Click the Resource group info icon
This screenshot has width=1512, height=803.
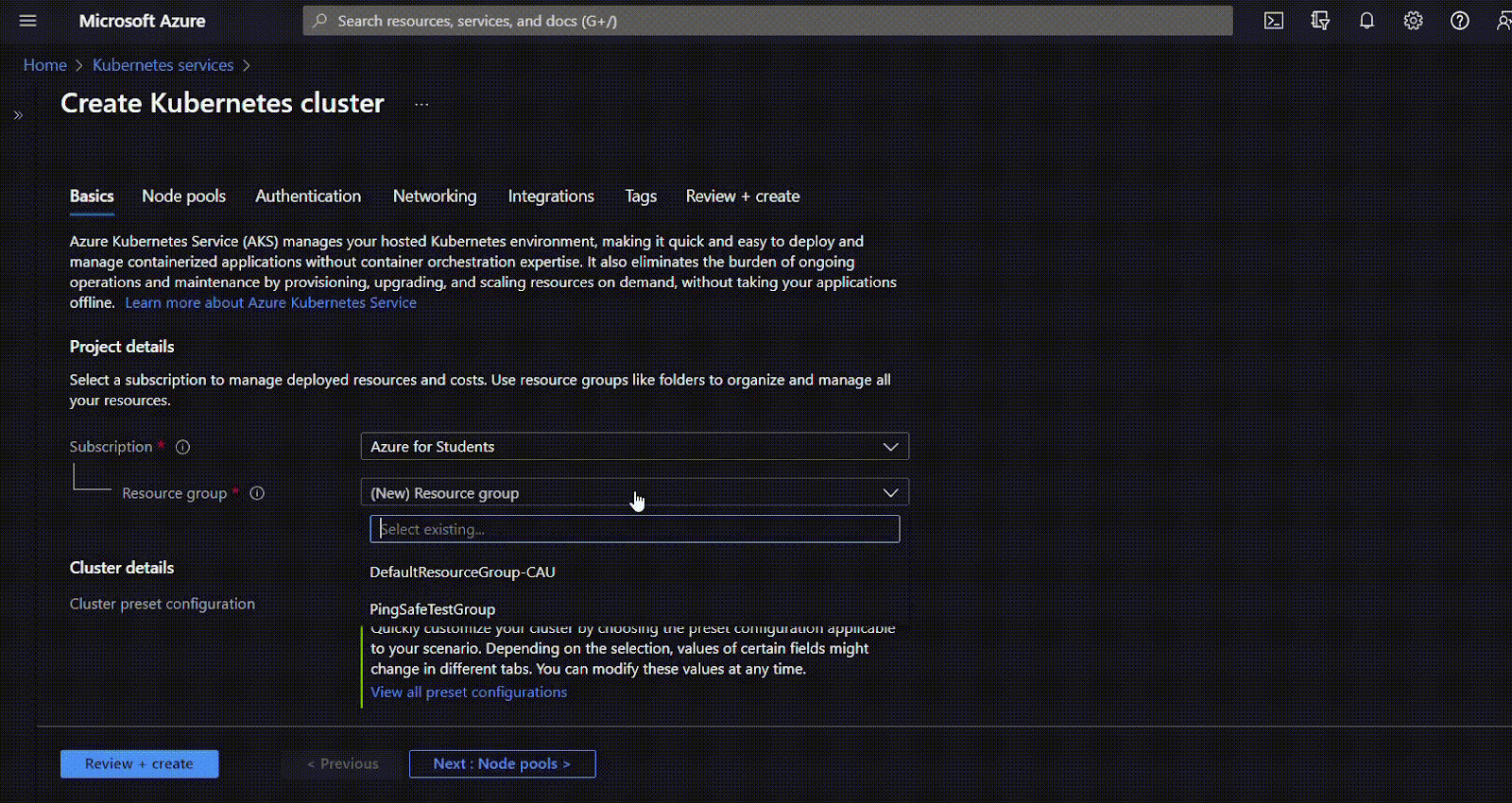(257, 493)
